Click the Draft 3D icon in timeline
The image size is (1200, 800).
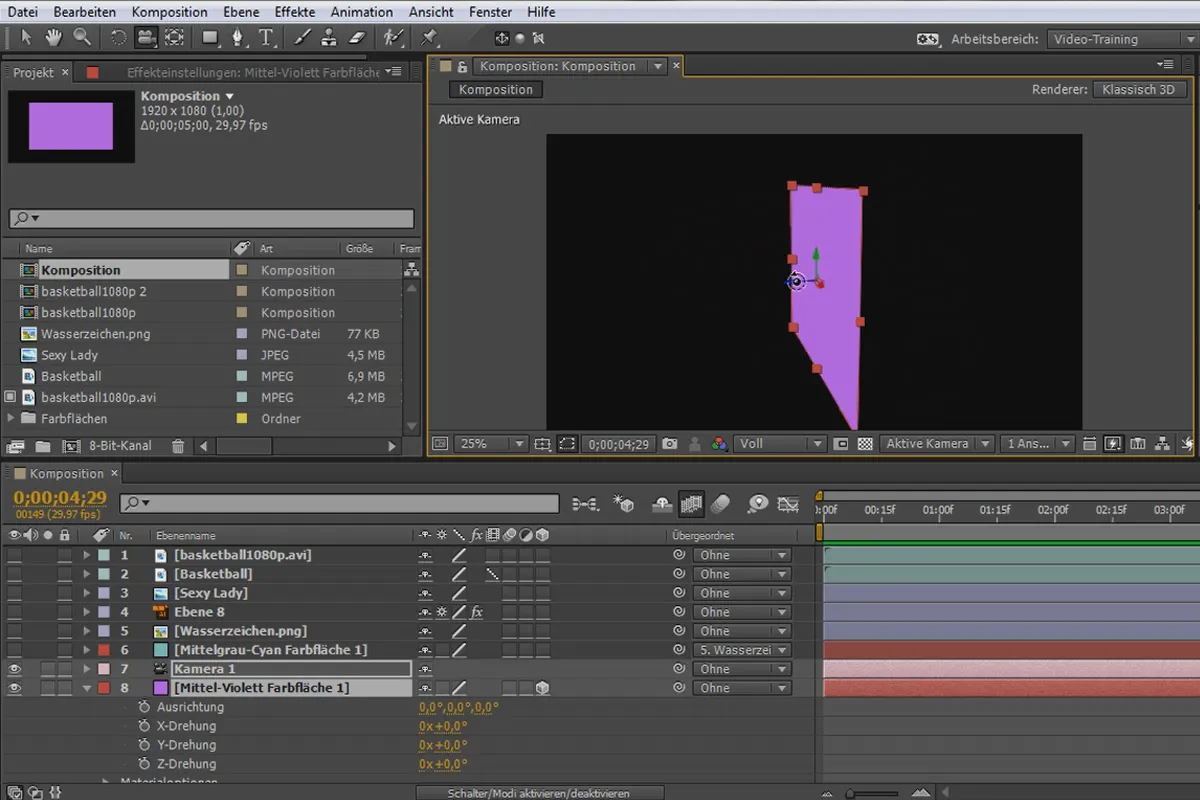[624, 504]
